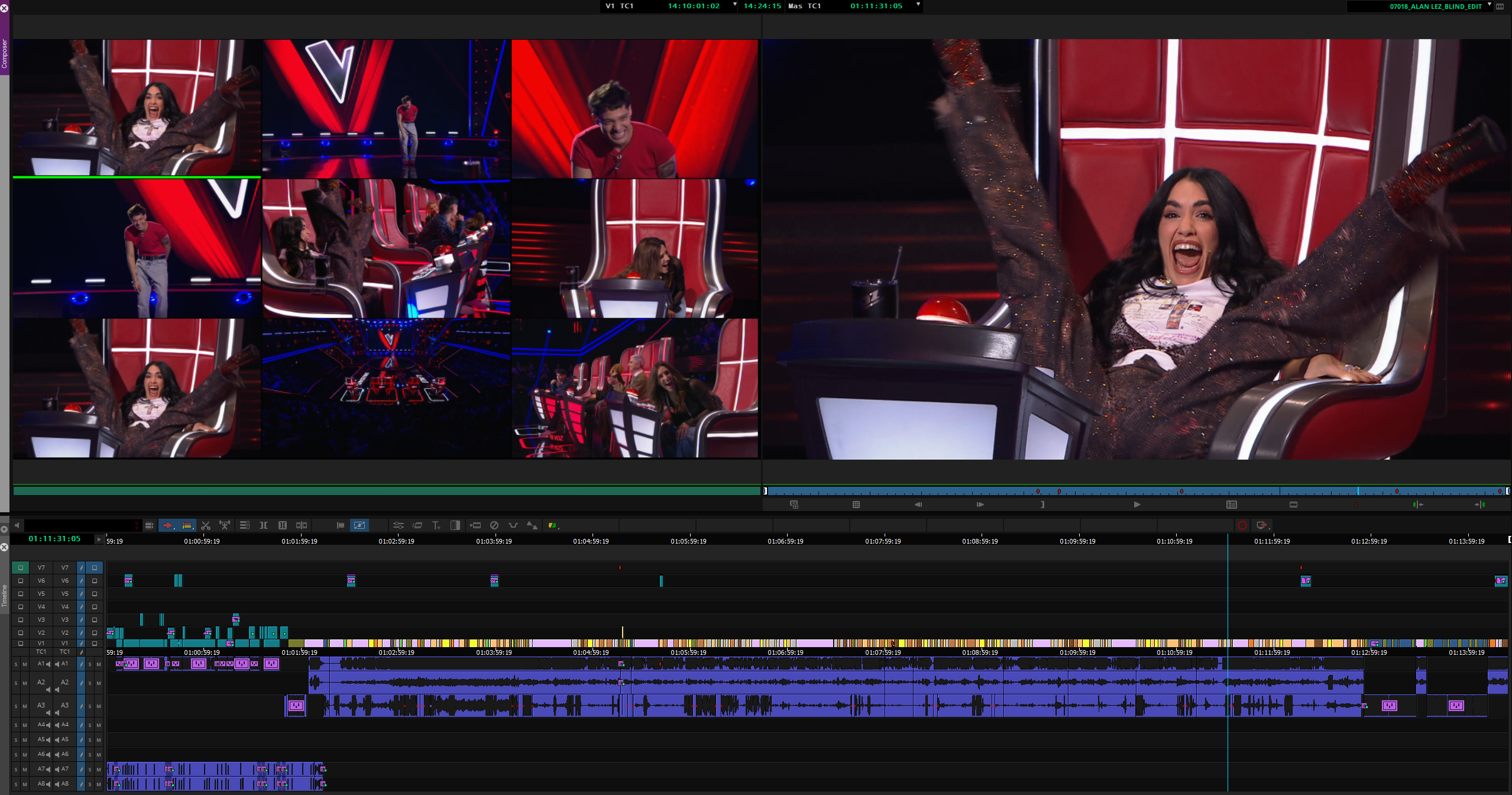
Task: Click the filmstrip icon under the record monitor
Action: pyautogui.click(x=1294, y=505)
